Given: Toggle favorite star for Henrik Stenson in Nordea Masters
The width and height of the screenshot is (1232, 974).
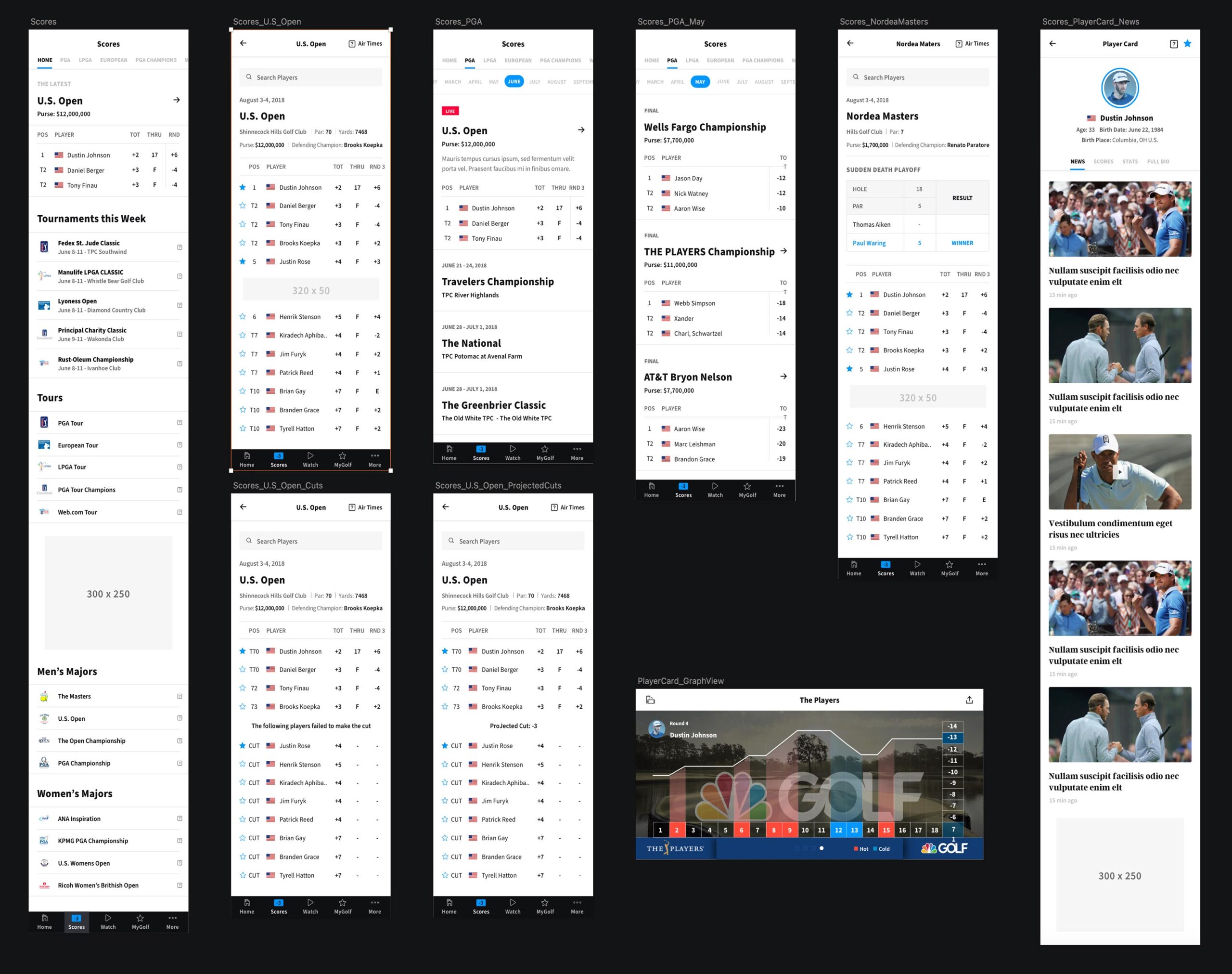Looking at the screenshot, I should pyautogui.click(x=849, y=426).
